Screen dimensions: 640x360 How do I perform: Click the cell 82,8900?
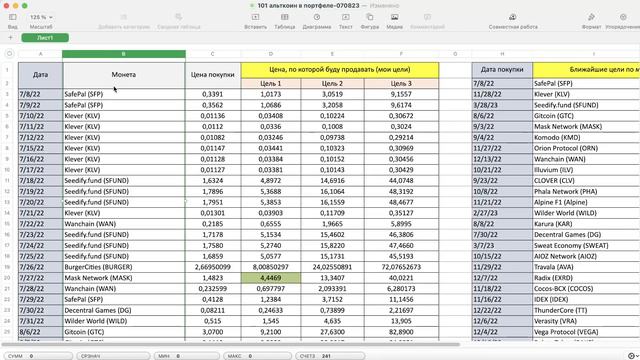(401, 332)
